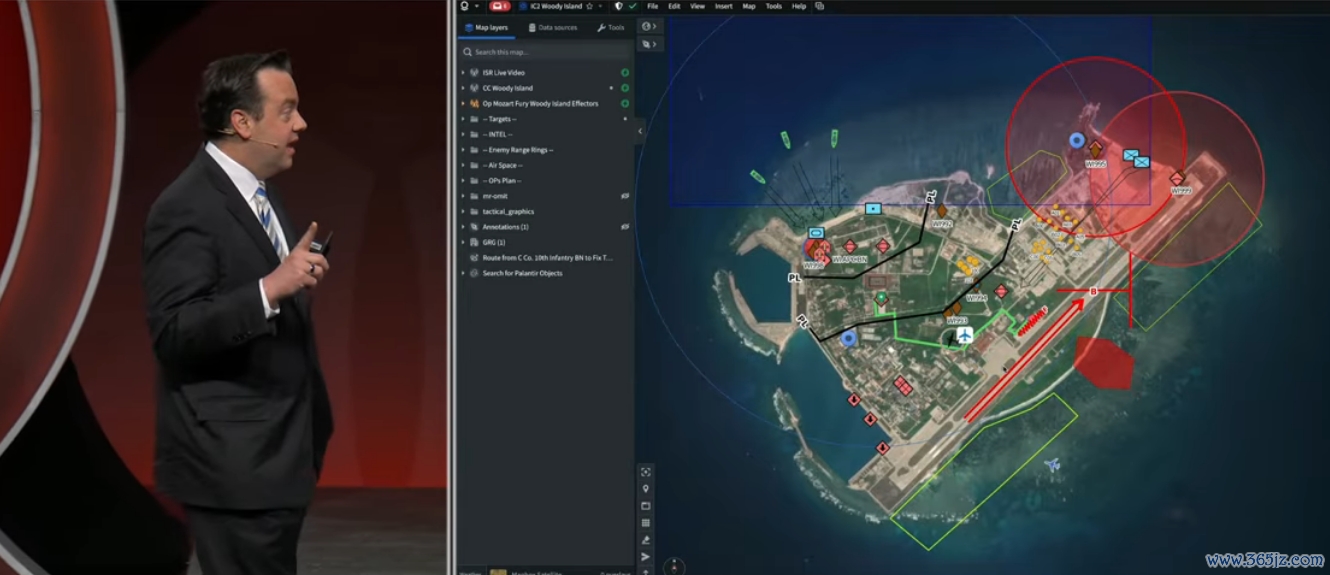Select the send arrow map tool
The image size is (1330, 575).
(646, 557)
